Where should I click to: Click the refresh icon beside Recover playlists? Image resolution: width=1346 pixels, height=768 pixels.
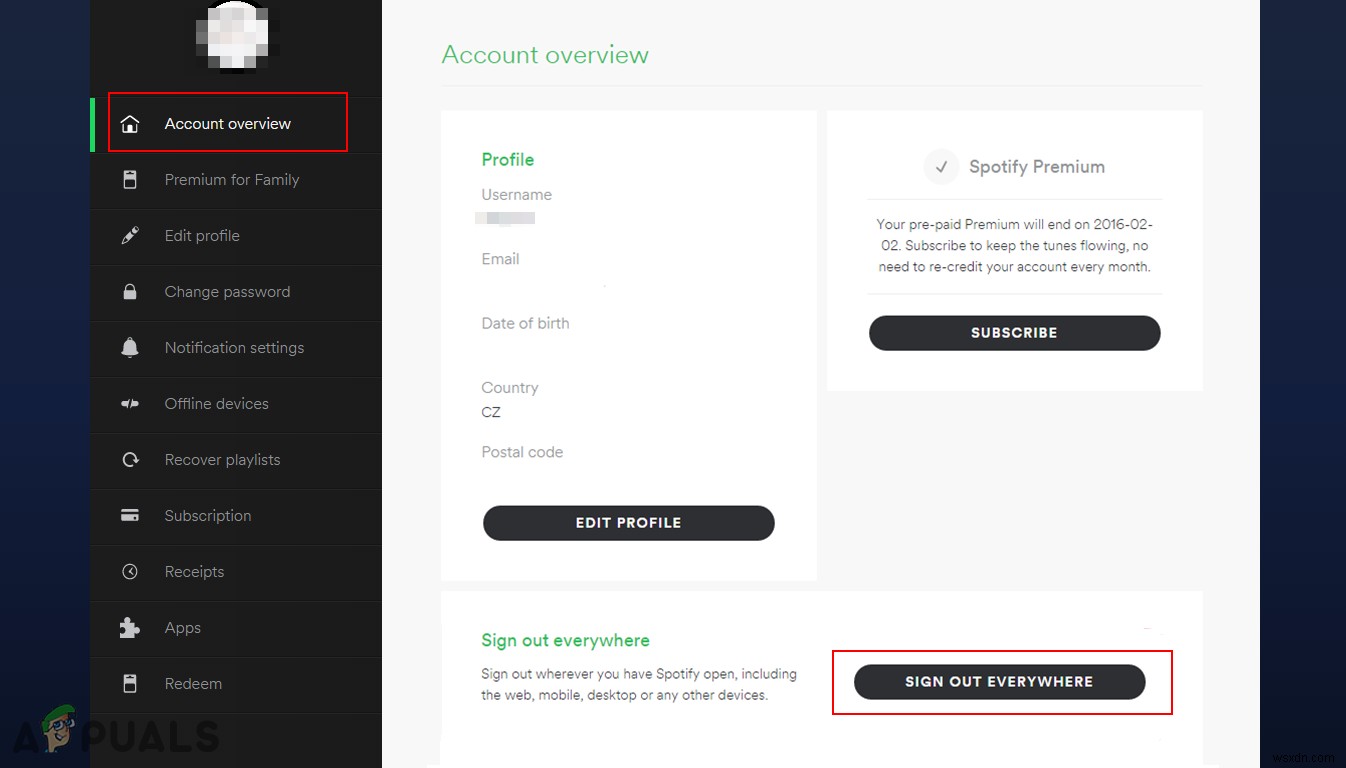130,459
